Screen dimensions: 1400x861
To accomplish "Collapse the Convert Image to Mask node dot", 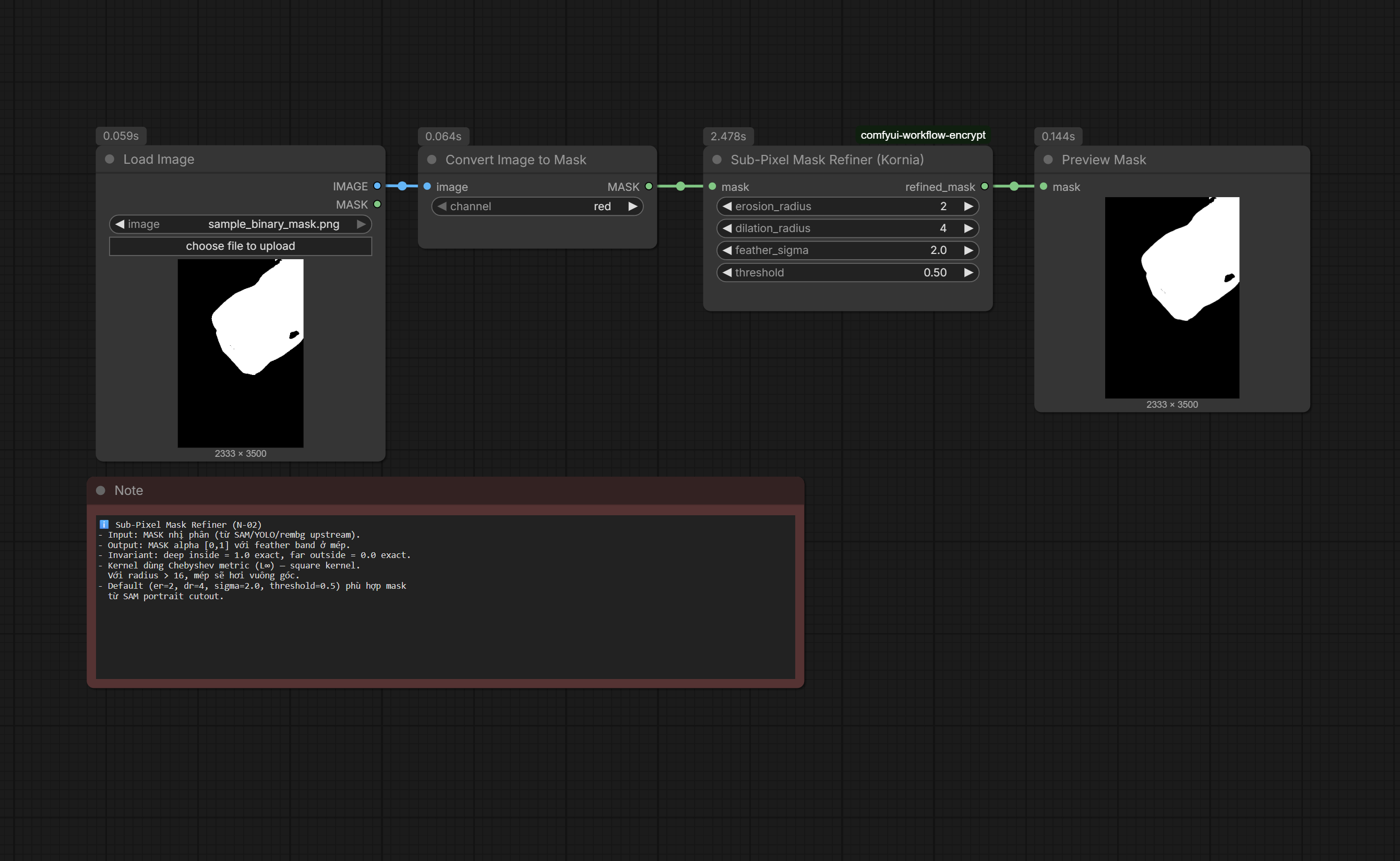I will point(432,160).
